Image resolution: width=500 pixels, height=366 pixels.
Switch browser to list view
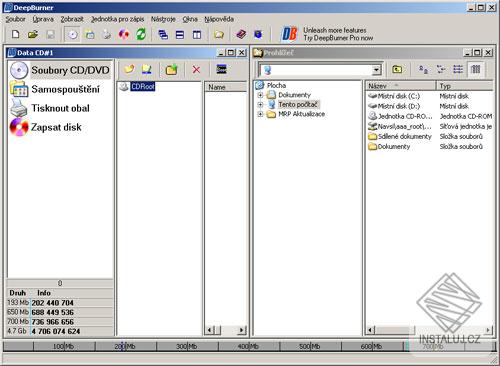(458, 69)
